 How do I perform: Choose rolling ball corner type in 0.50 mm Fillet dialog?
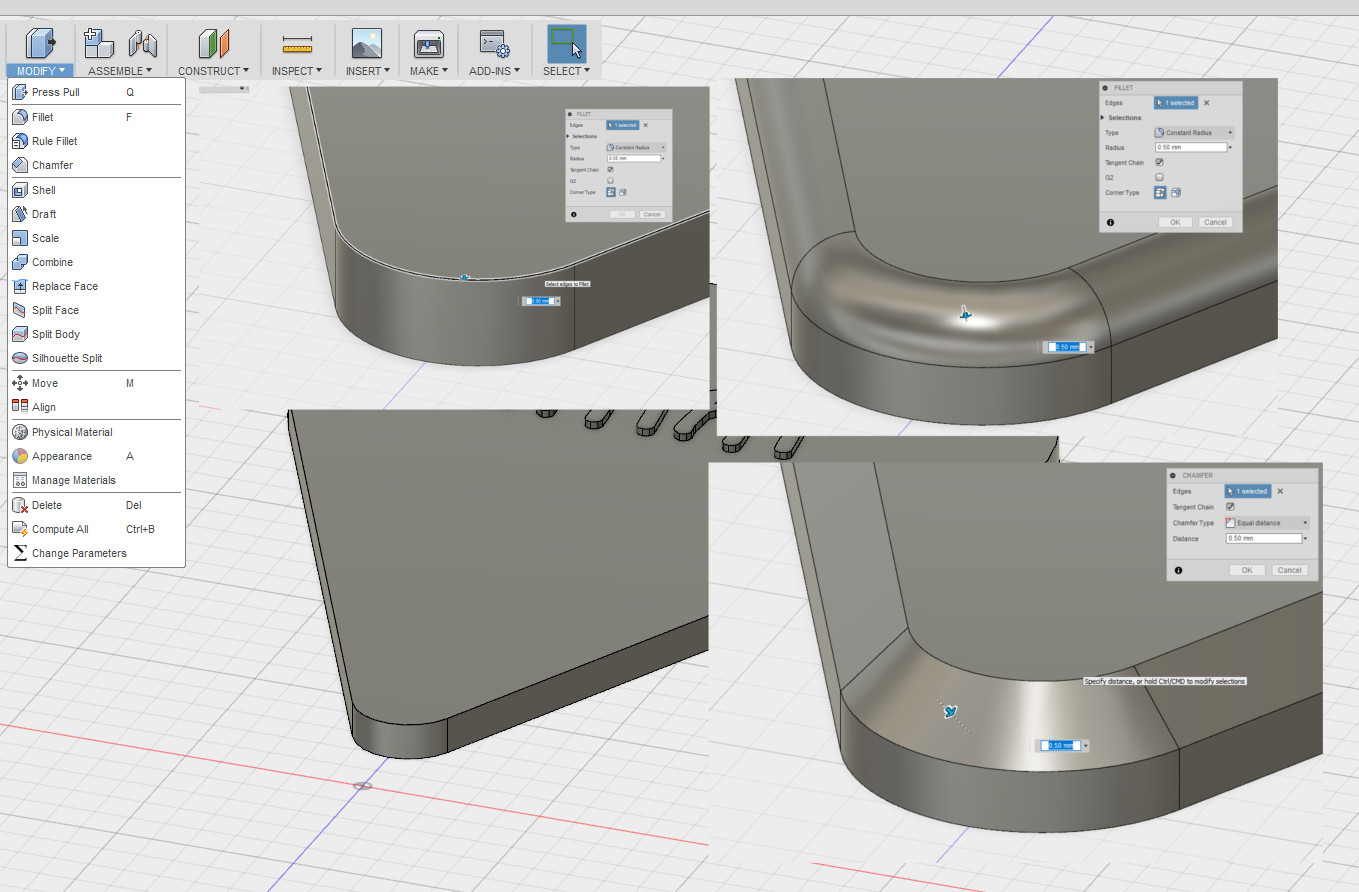point(1160,192)
